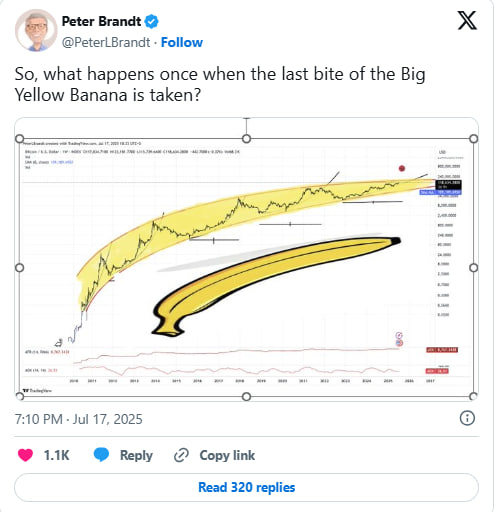Click the TradingView logo in chart

coord(37,390)
